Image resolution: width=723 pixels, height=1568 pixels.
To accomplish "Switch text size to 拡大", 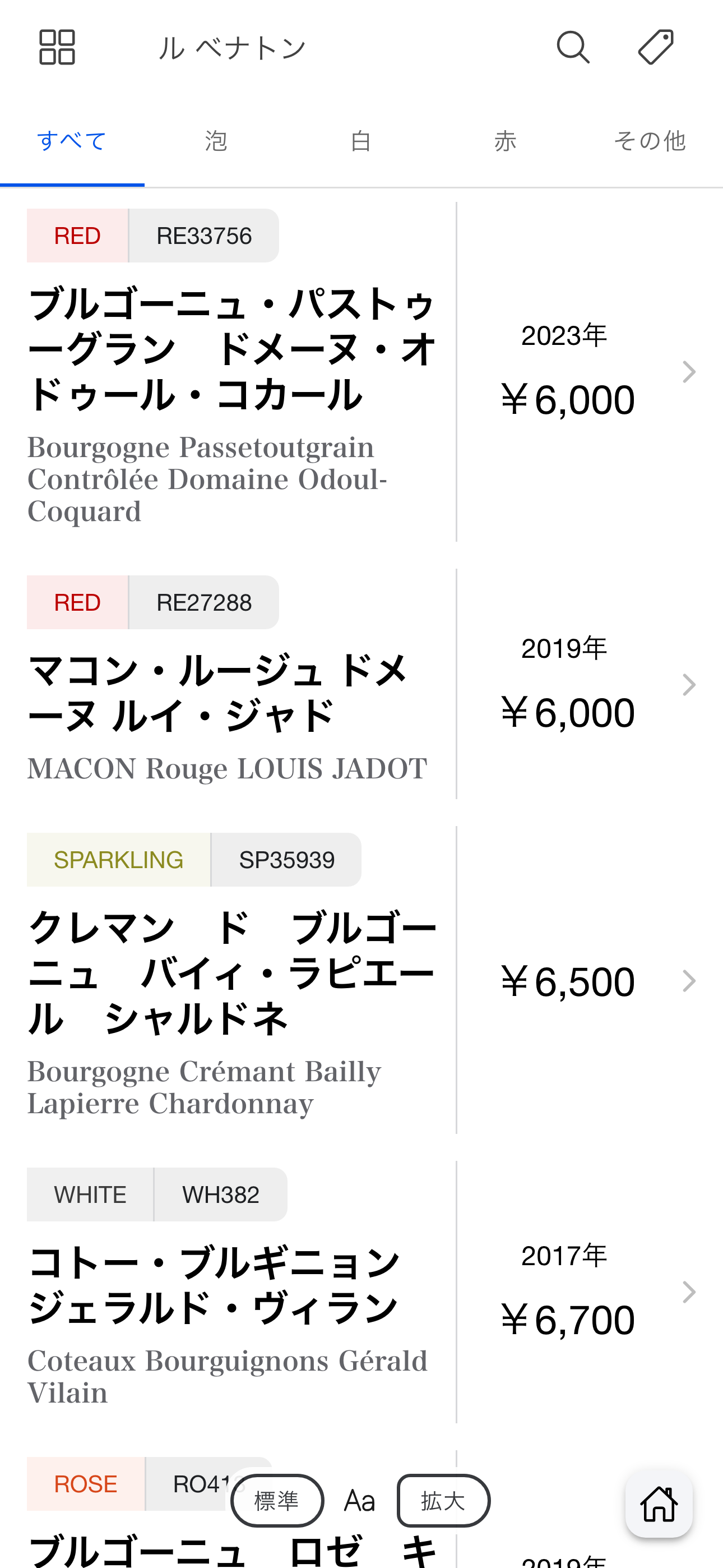I will point(443,1501).
